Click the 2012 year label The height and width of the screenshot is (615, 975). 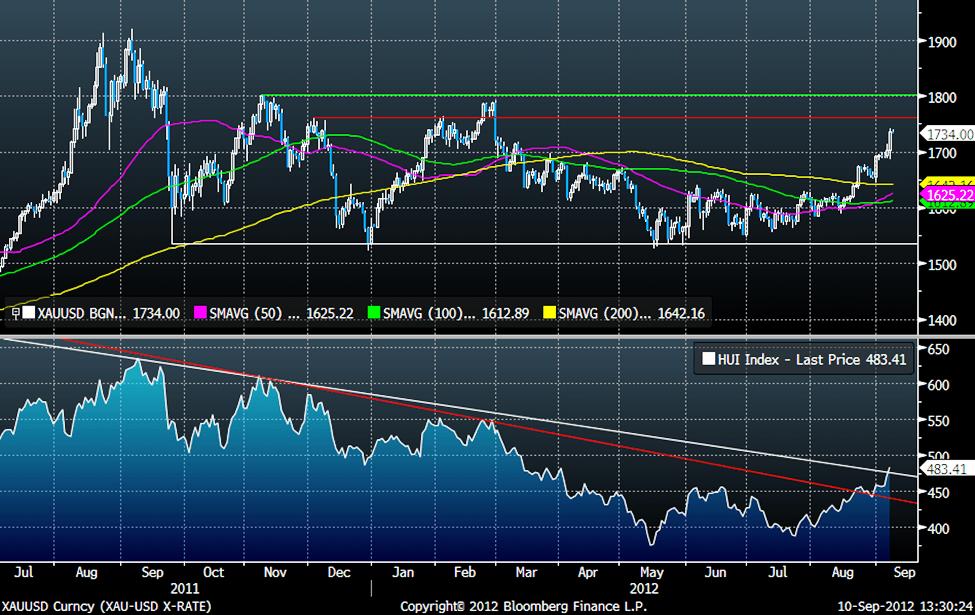[x=644, y=588]
